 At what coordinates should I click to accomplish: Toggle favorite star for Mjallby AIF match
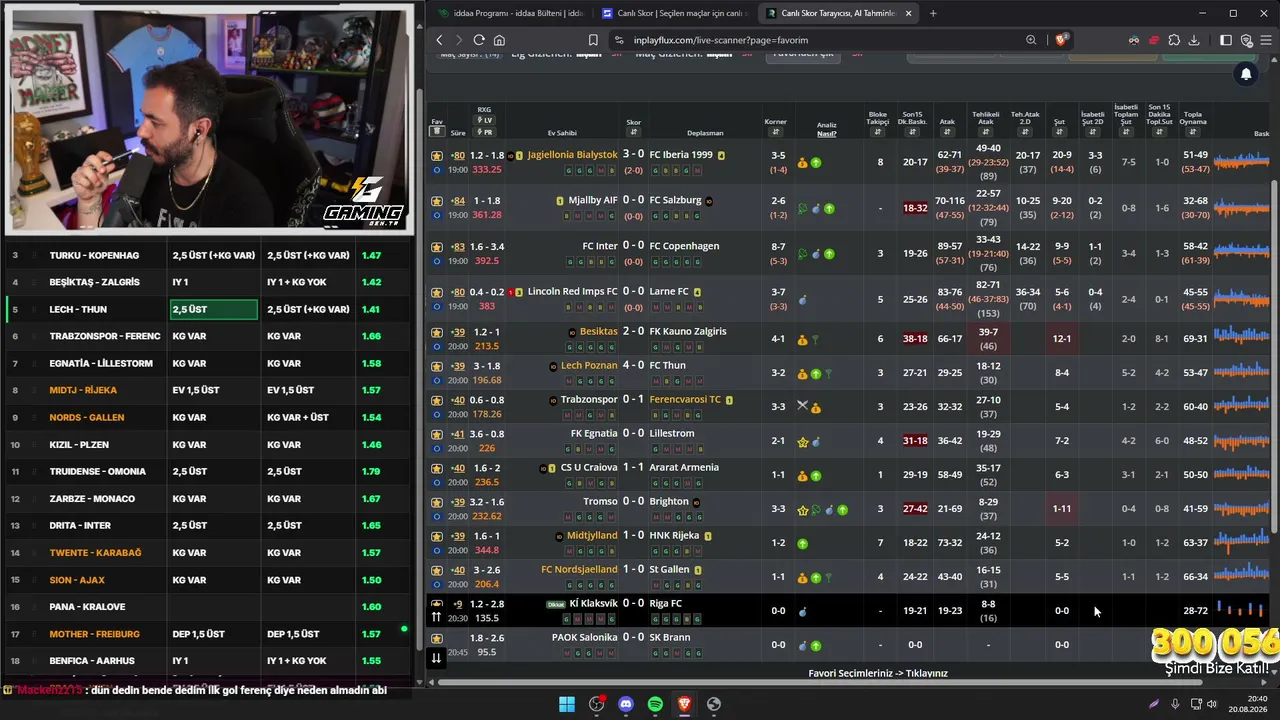pos(437,200)
